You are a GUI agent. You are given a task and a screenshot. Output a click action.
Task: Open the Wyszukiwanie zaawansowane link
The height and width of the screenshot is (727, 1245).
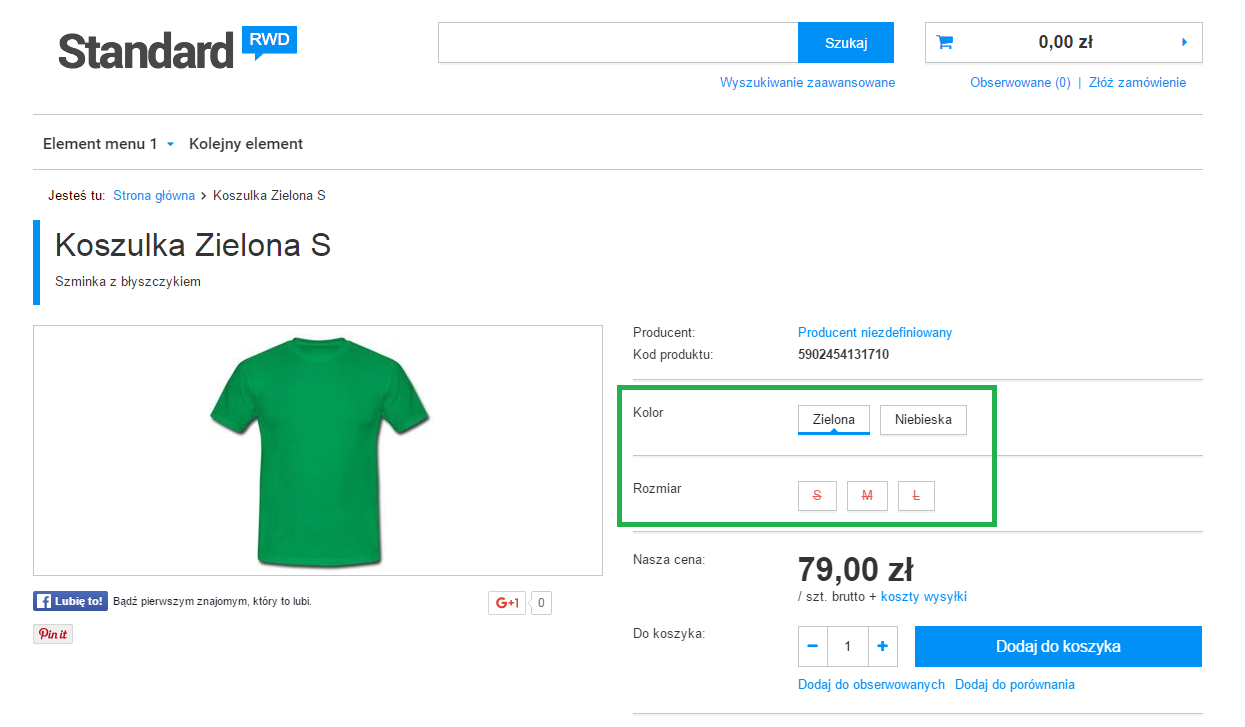(807, 83)
